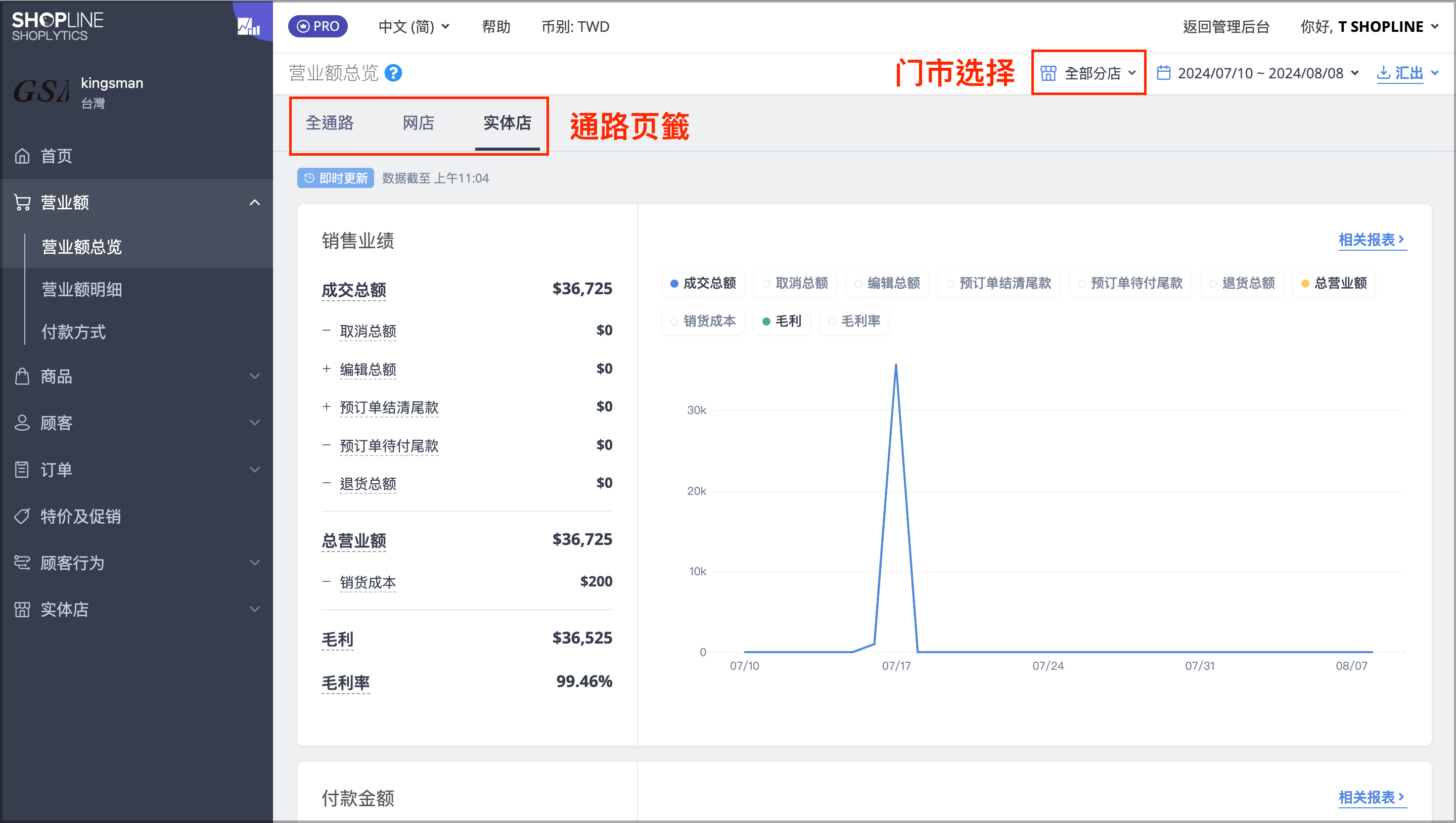Select the 实体店 channel tab
Image resolution: width=1456 pixels, height=823 pixels.
(508, 123)
